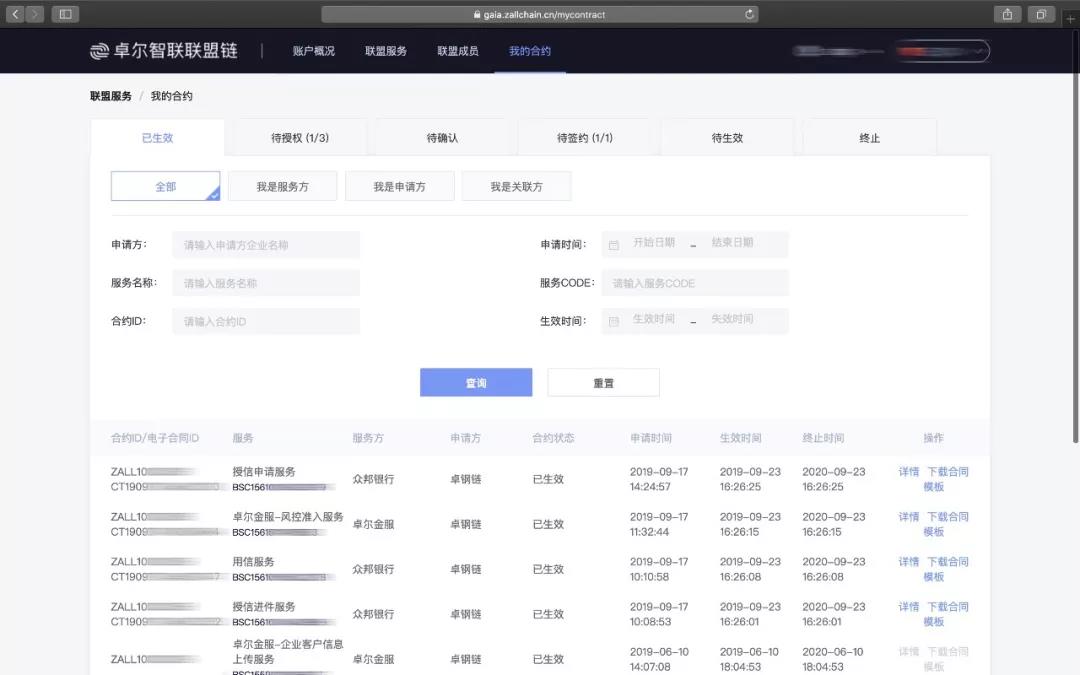
Task: Open 详情 for 用信服务 row
Action: pos(909,561)
